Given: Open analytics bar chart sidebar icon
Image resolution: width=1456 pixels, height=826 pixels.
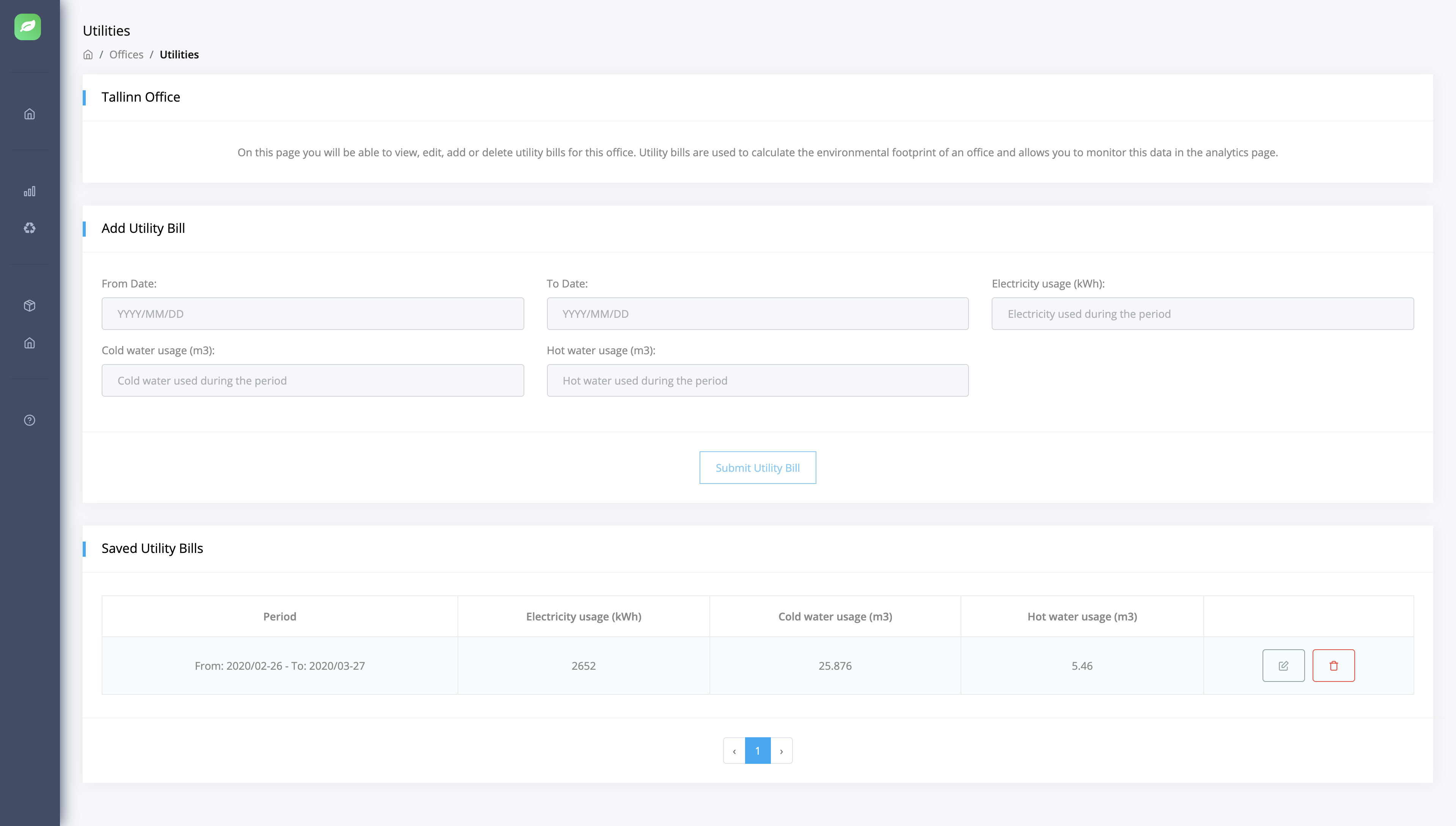Looking at the screenshot, I should point(30,191).
